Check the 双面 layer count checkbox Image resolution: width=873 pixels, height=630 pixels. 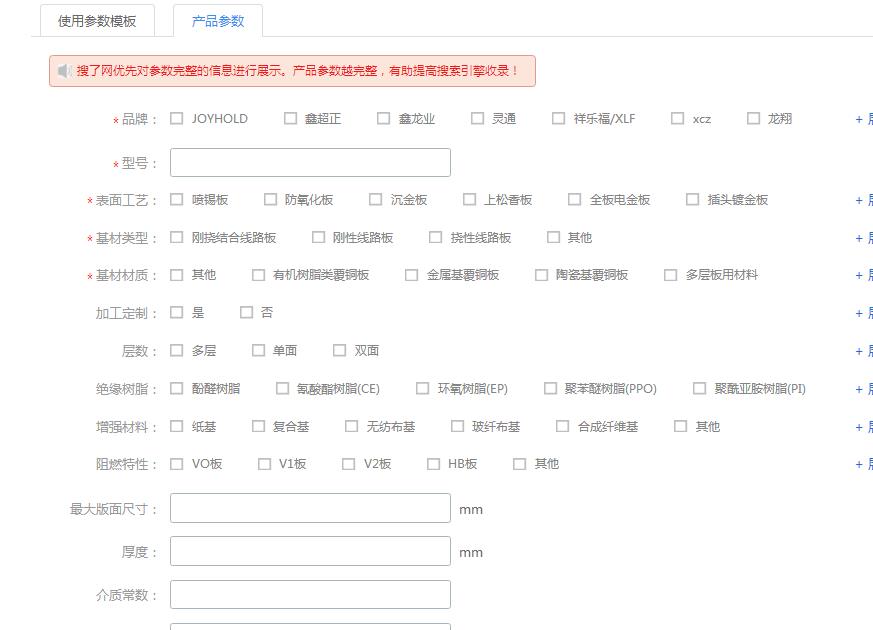(339, 350)
